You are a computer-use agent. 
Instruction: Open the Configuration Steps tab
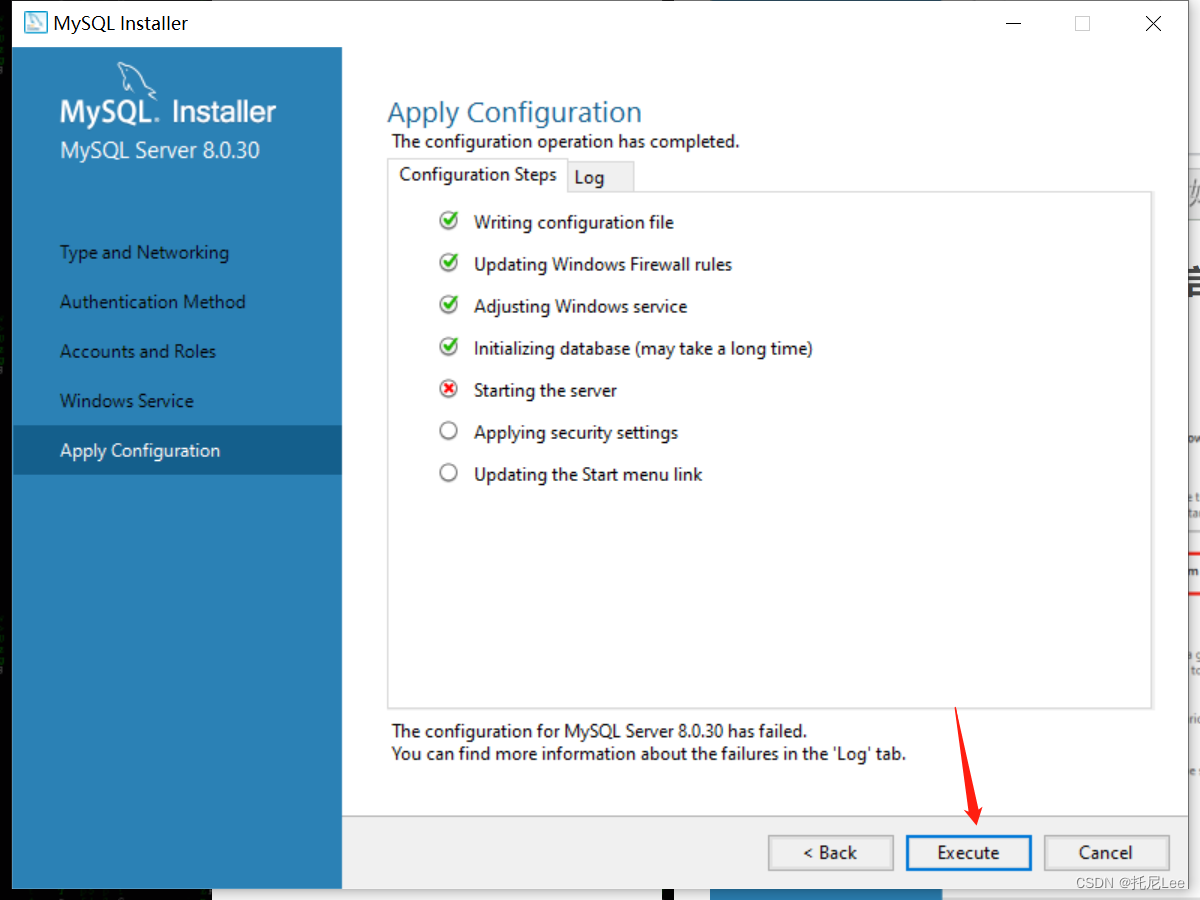point(478,174)
